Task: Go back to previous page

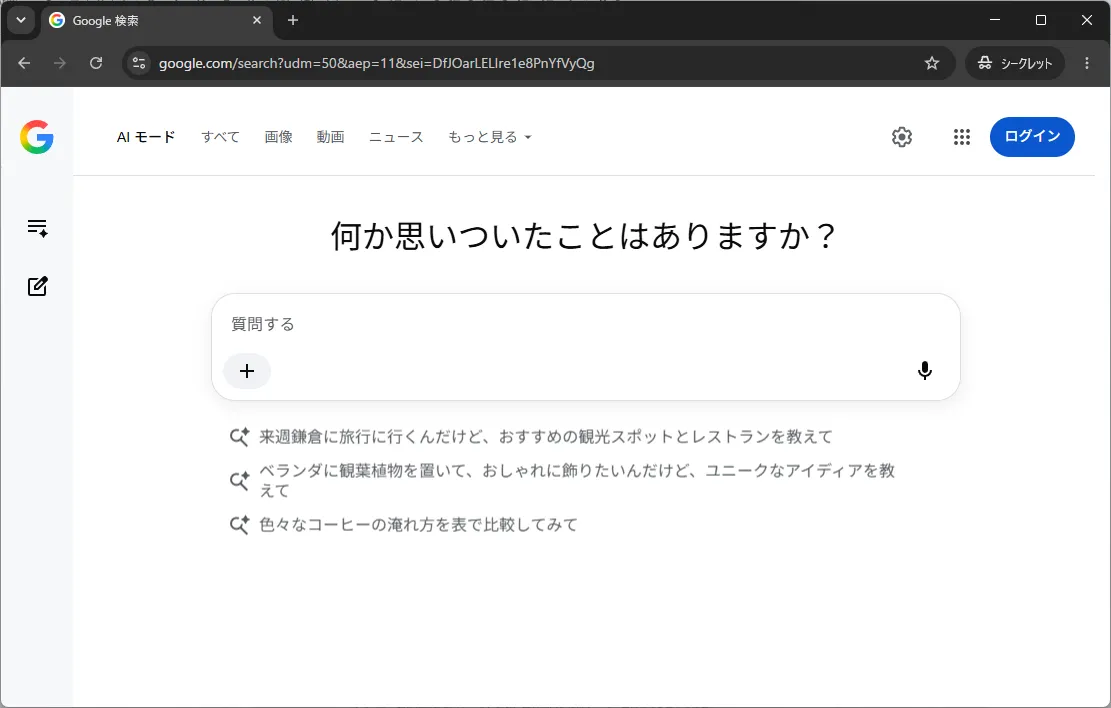Action: (x=24, y=63)
